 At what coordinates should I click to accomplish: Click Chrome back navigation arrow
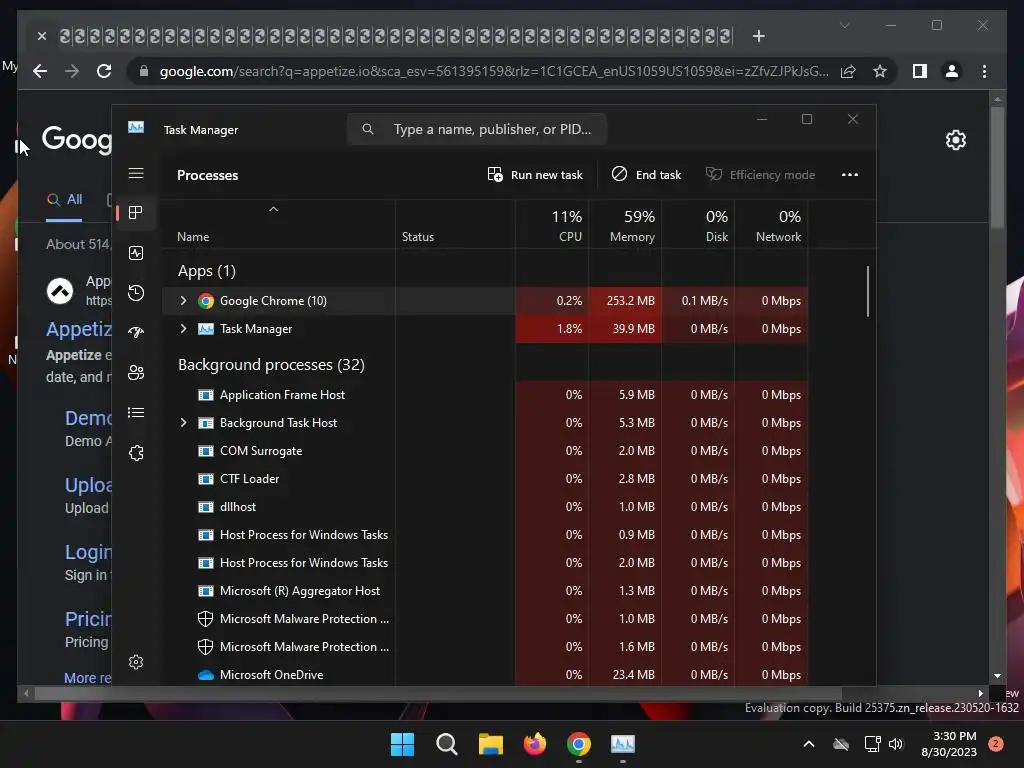(40, 71)
